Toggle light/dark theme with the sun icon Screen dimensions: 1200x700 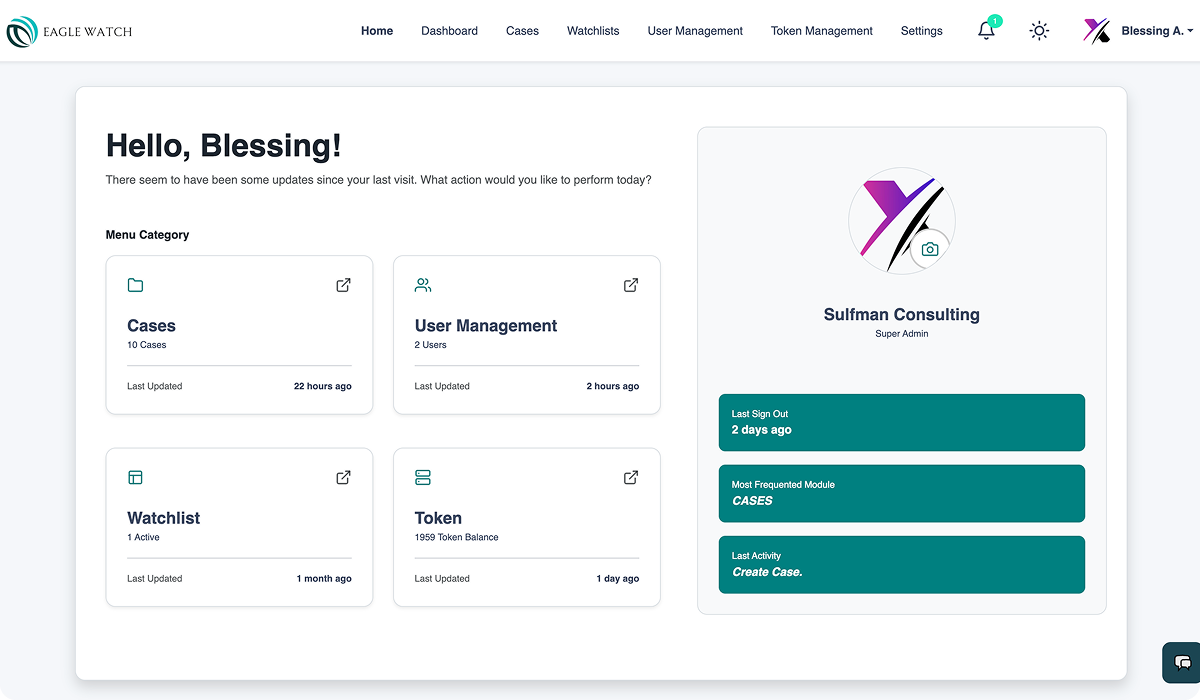(x=1039, y=31)
